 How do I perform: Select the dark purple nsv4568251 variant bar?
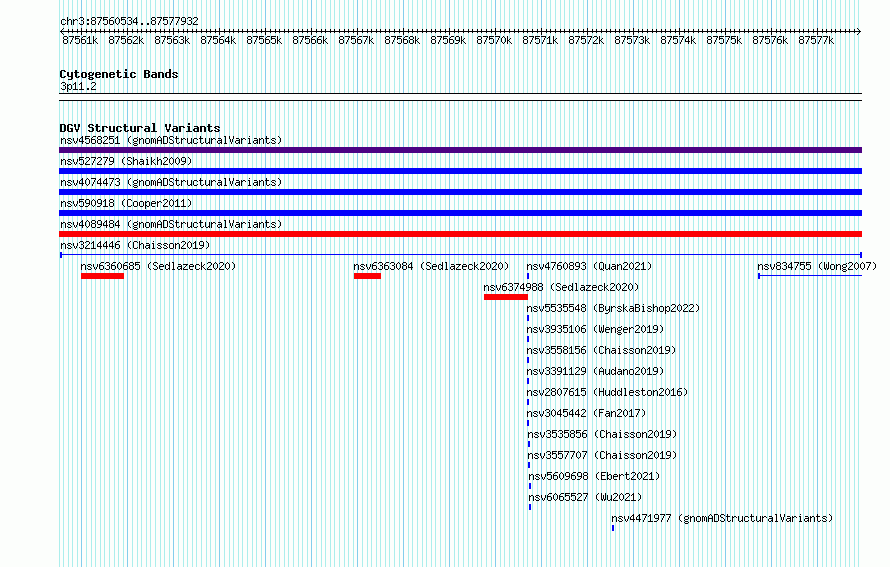pyautogui.click(x=460, y=150)
